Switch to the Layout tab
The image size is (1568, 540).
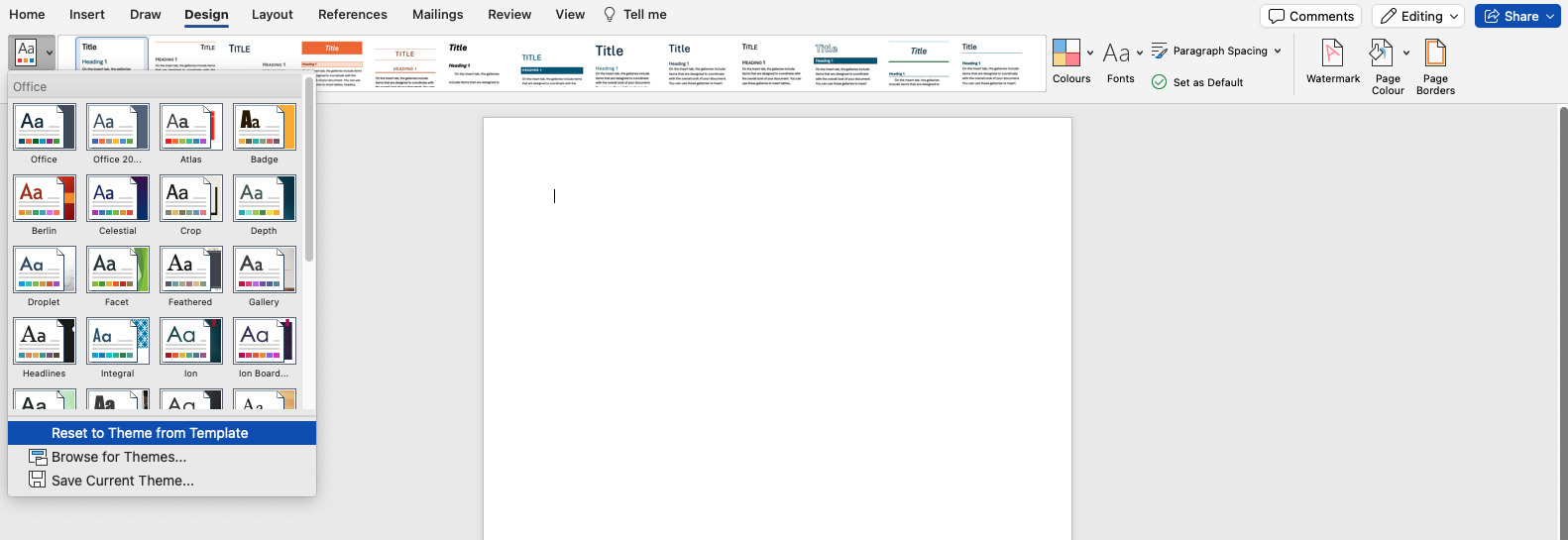tap(272, 15)
